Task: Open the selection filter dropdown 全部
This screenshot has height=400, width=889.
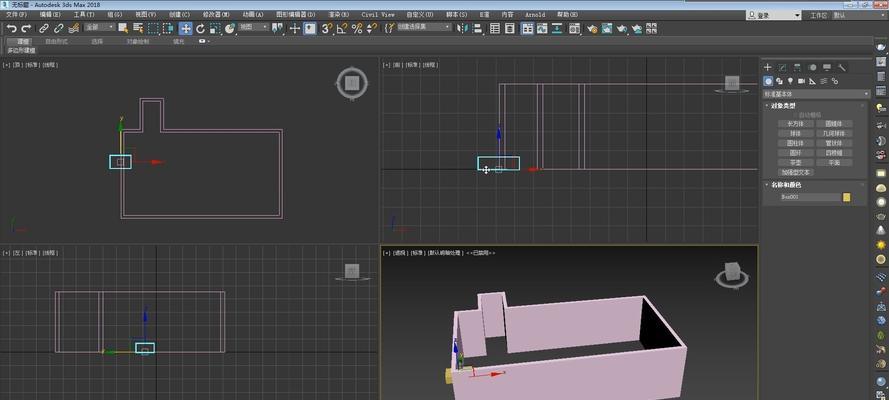Action: pyautogui.click(x=100, y=27)
